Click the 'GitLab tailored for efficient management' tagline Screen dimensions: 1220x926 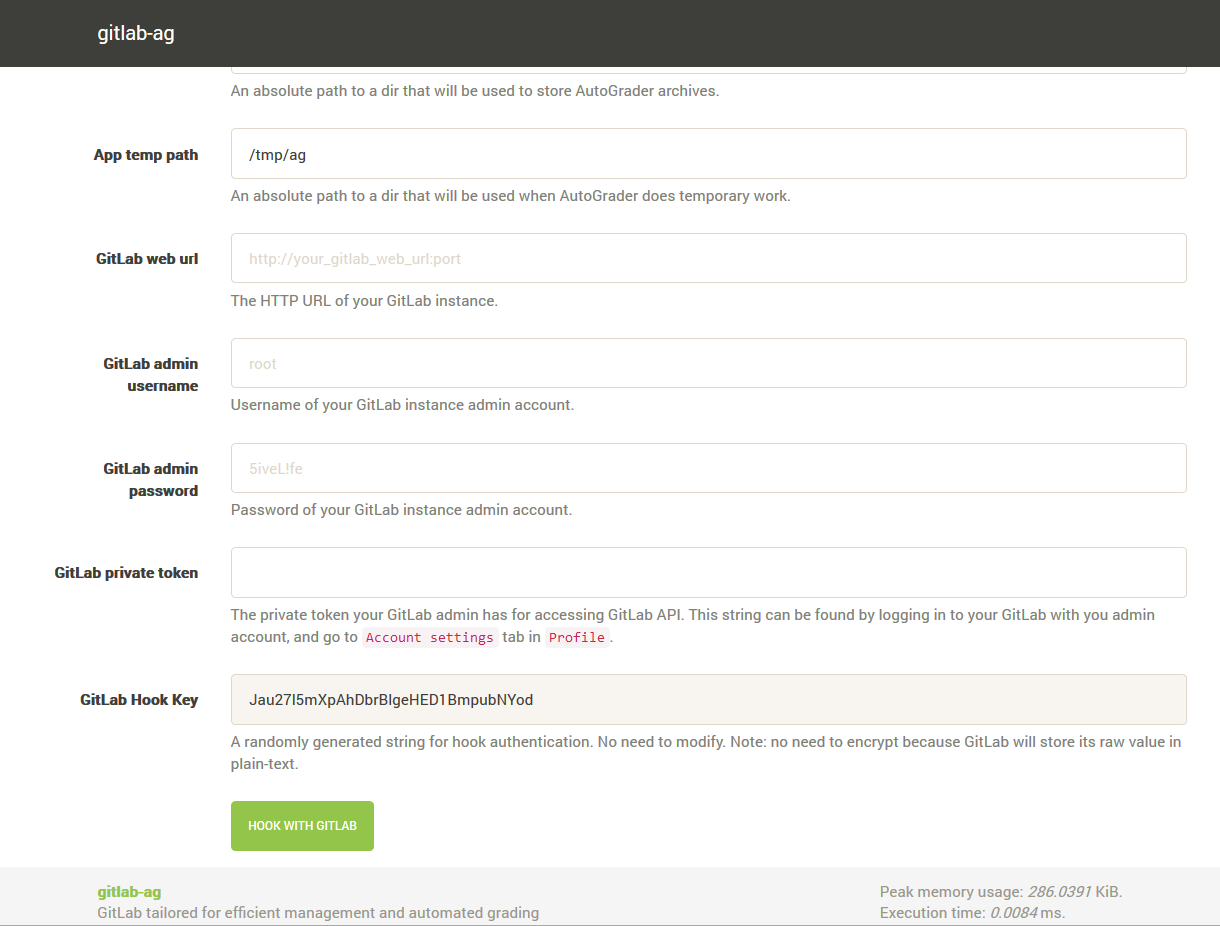[x=318, y=913]
